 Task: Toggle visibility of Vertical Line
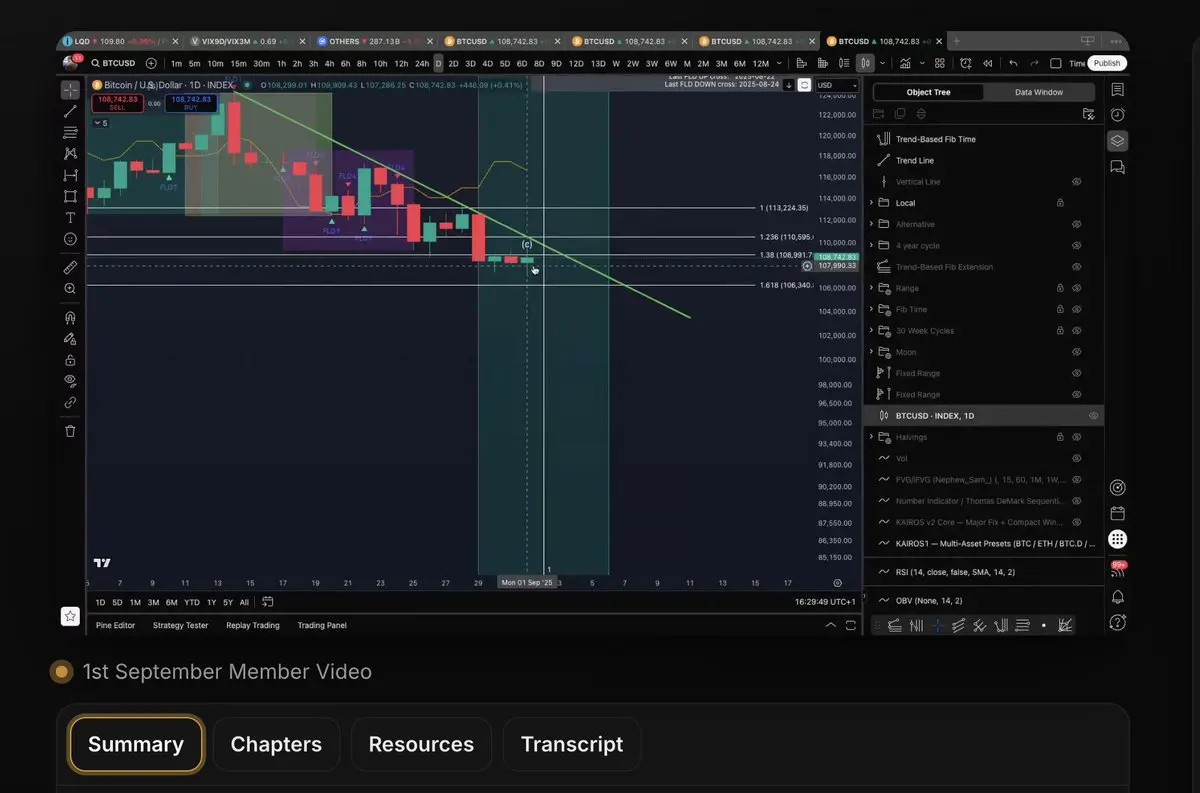(x=1077, y=182)
